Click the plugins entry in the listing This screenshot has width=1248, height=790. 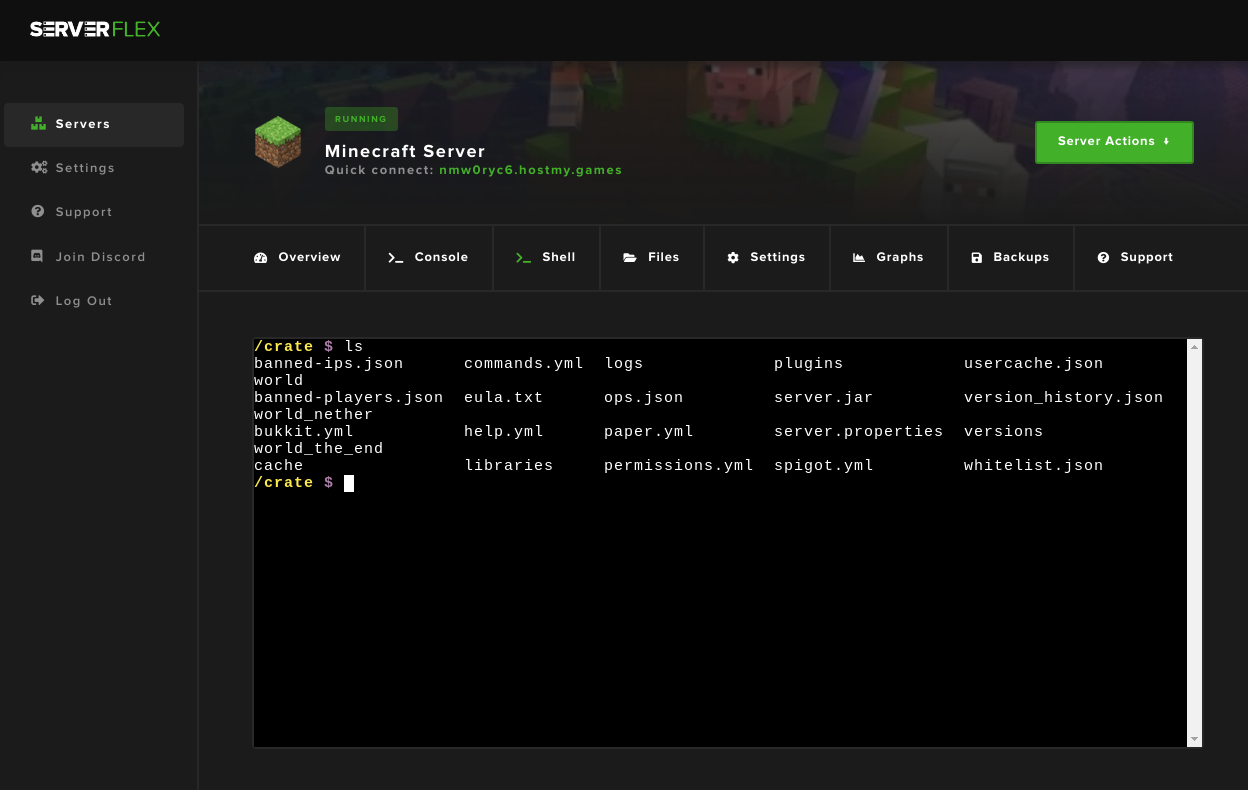click(809, 364)
